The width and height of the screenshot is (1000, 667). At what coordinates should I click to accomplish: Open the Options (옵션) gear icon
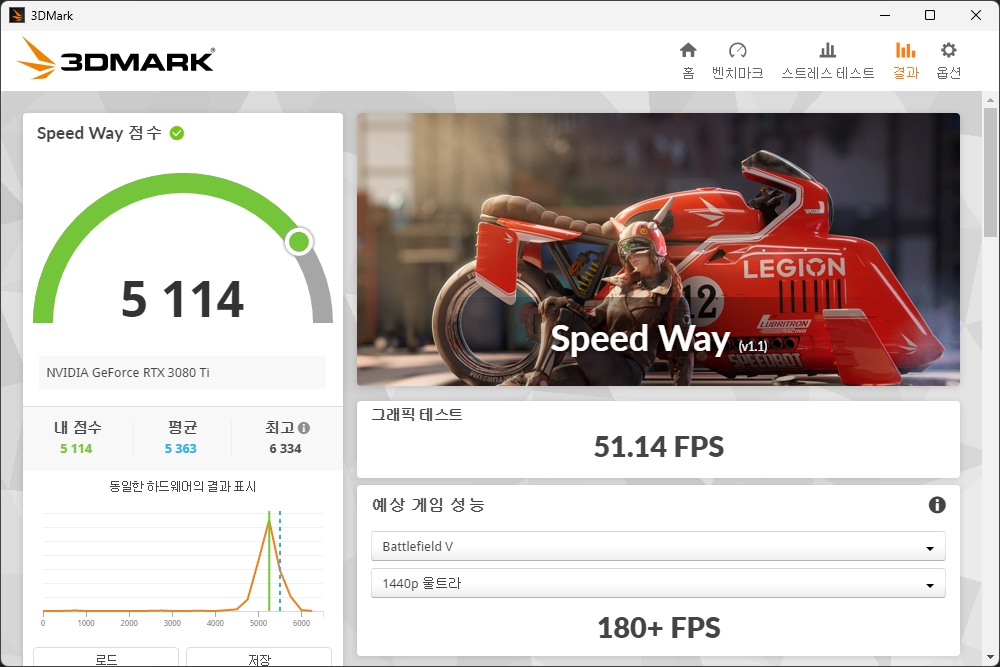[948, 50]
